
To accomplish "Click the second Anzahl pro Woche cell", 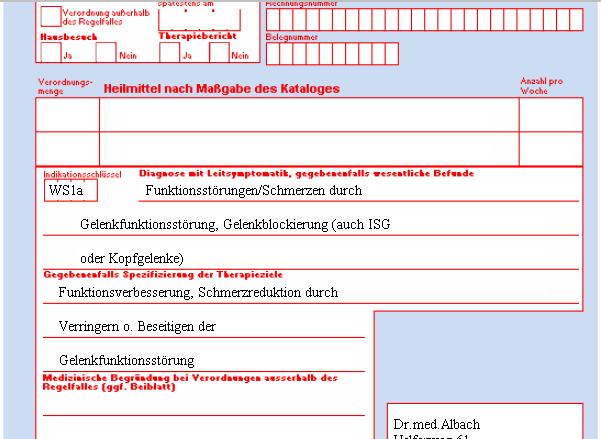I will (551, 149).
